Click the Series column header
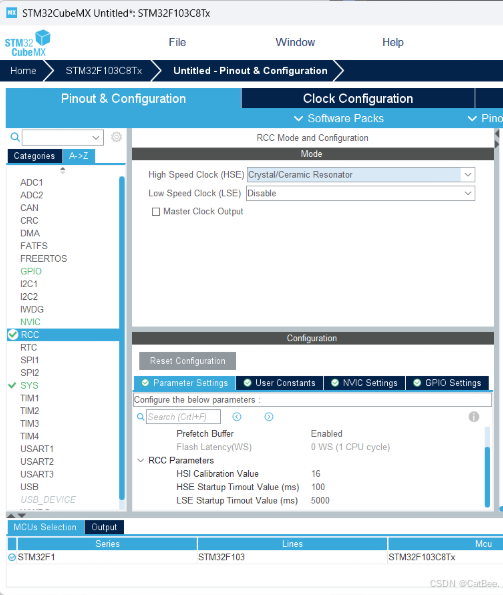Image resolution: width=503 pixels, height=595 pixels. click(x=107, y=544)
